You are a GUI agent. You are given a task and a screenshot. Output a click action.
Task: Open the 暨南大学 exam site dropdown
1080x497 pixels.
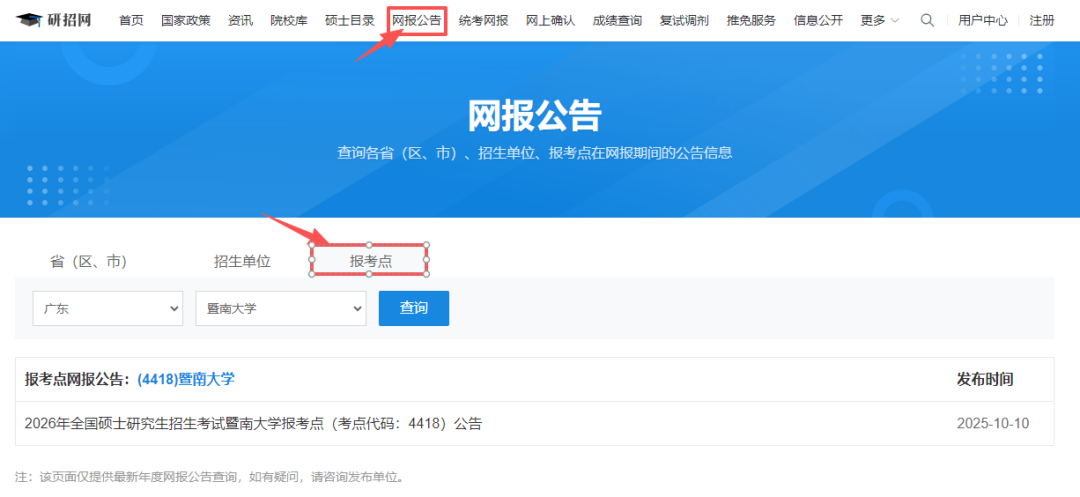(281, 308)
